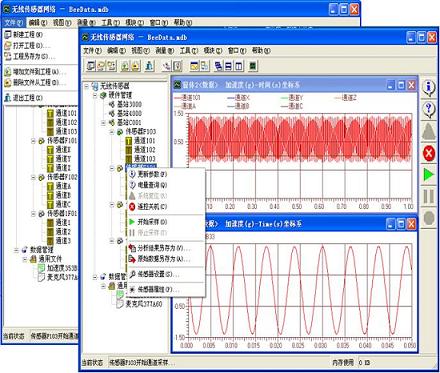Image resolution: width=440 pixels, height=373 pixels.
Task: Click the first toolbar icon under 文件 menu
Action: click(91, 66)
